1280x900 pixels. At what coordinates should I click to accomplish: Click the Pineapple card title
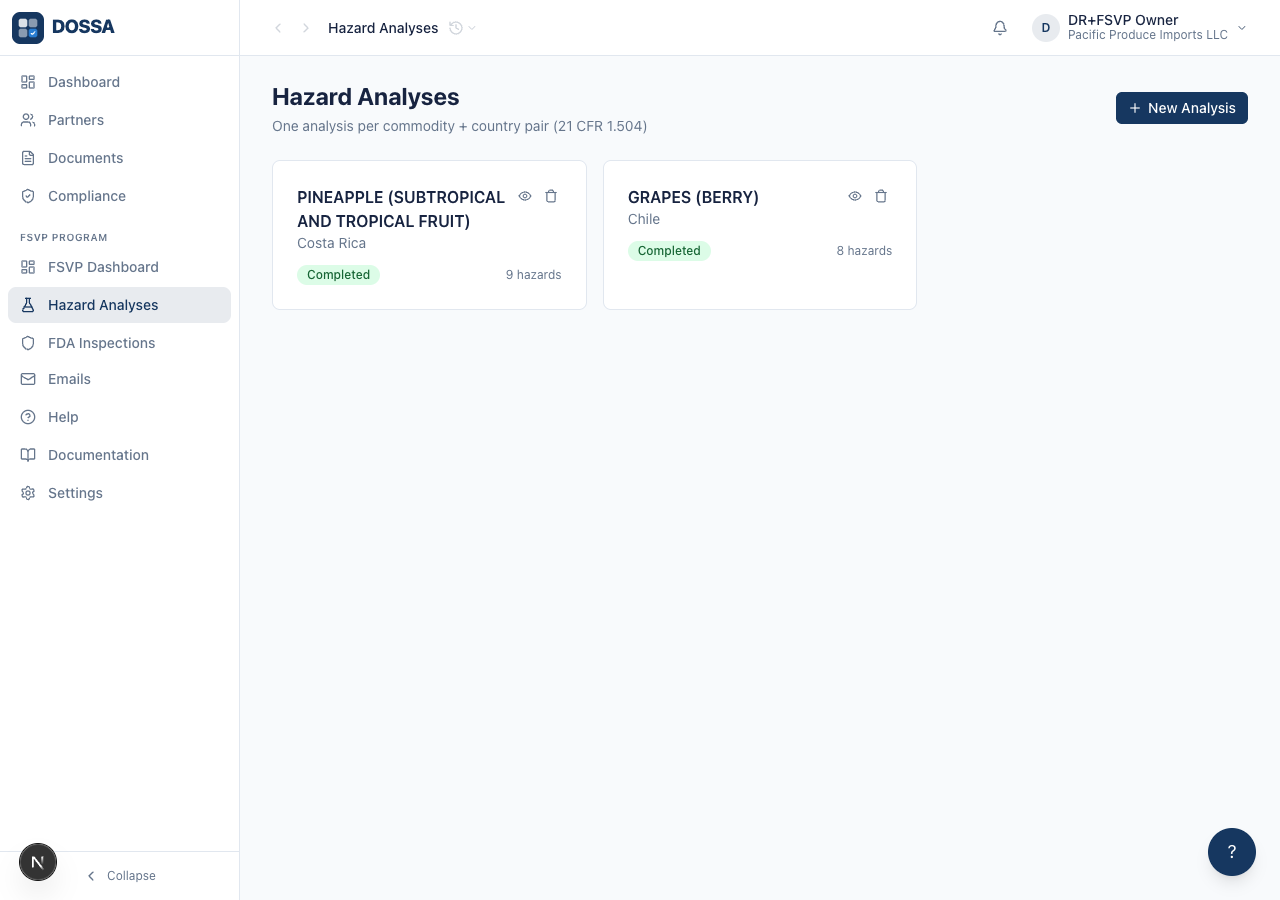click(x=401, y=209)
